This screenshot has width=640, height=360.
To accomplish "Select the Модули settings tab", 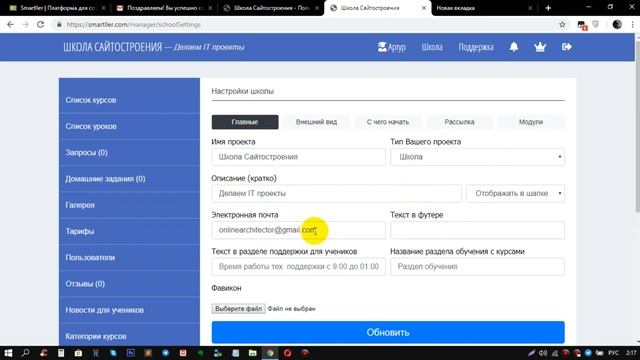I will pos(531,122).
